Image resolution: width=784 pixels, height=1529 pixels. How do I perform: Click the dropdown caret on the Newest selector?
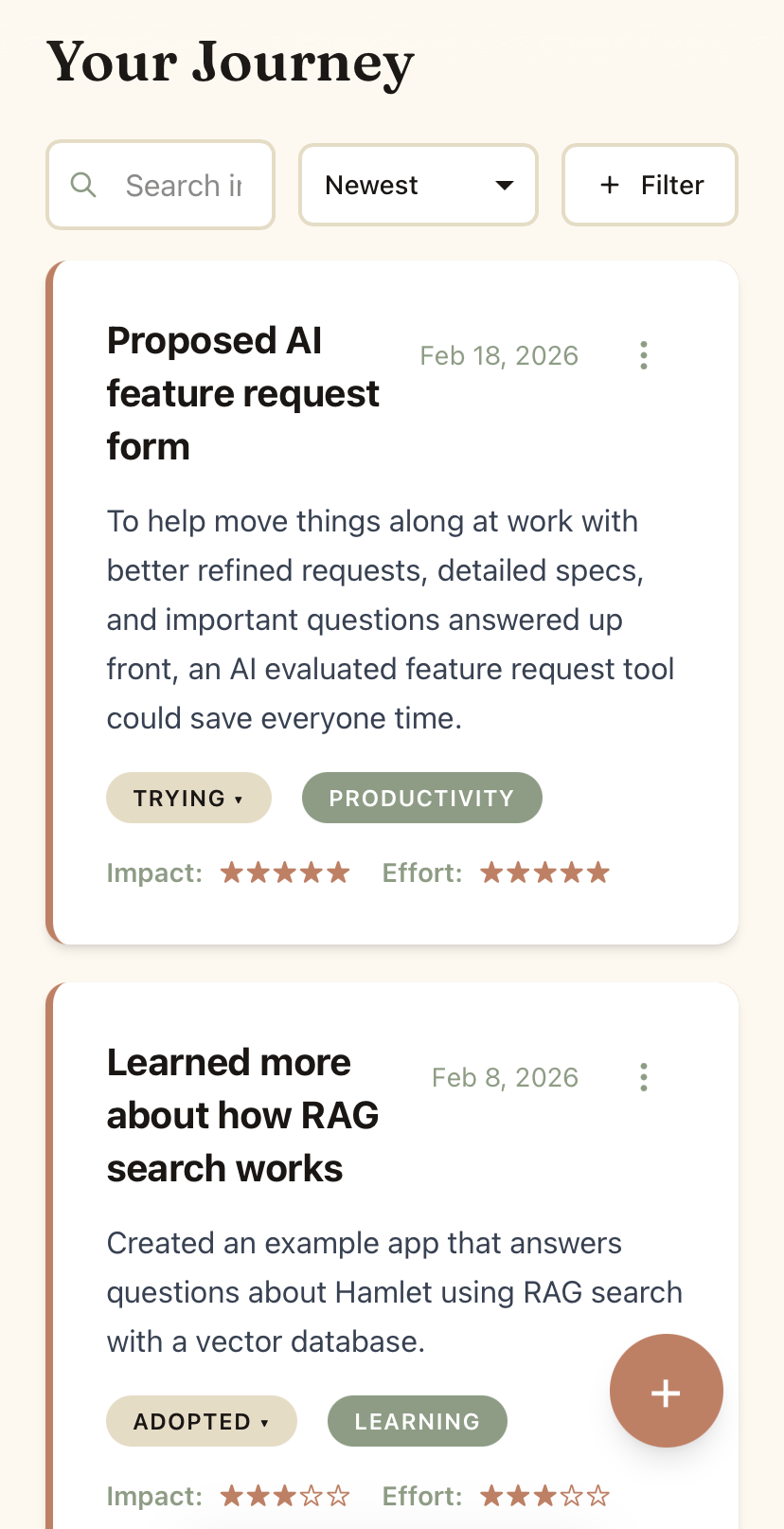[x=504, y=185]
